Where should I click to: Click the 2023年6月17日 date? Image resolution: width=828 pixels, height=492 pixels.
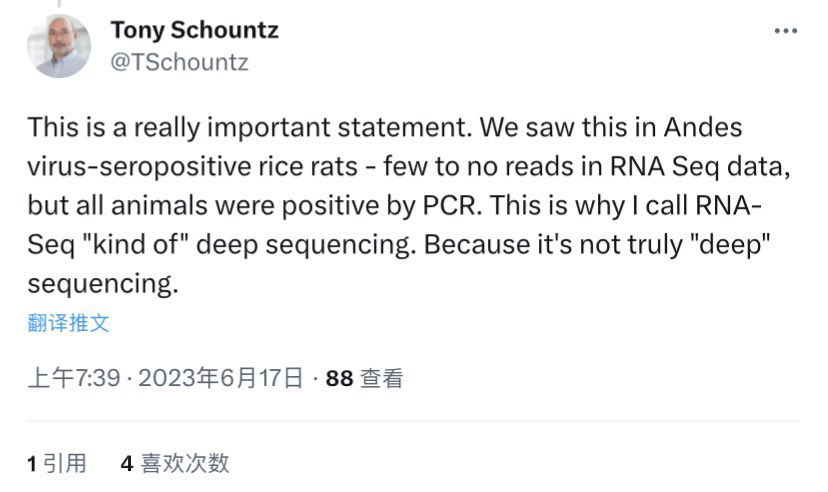point(220,378)
